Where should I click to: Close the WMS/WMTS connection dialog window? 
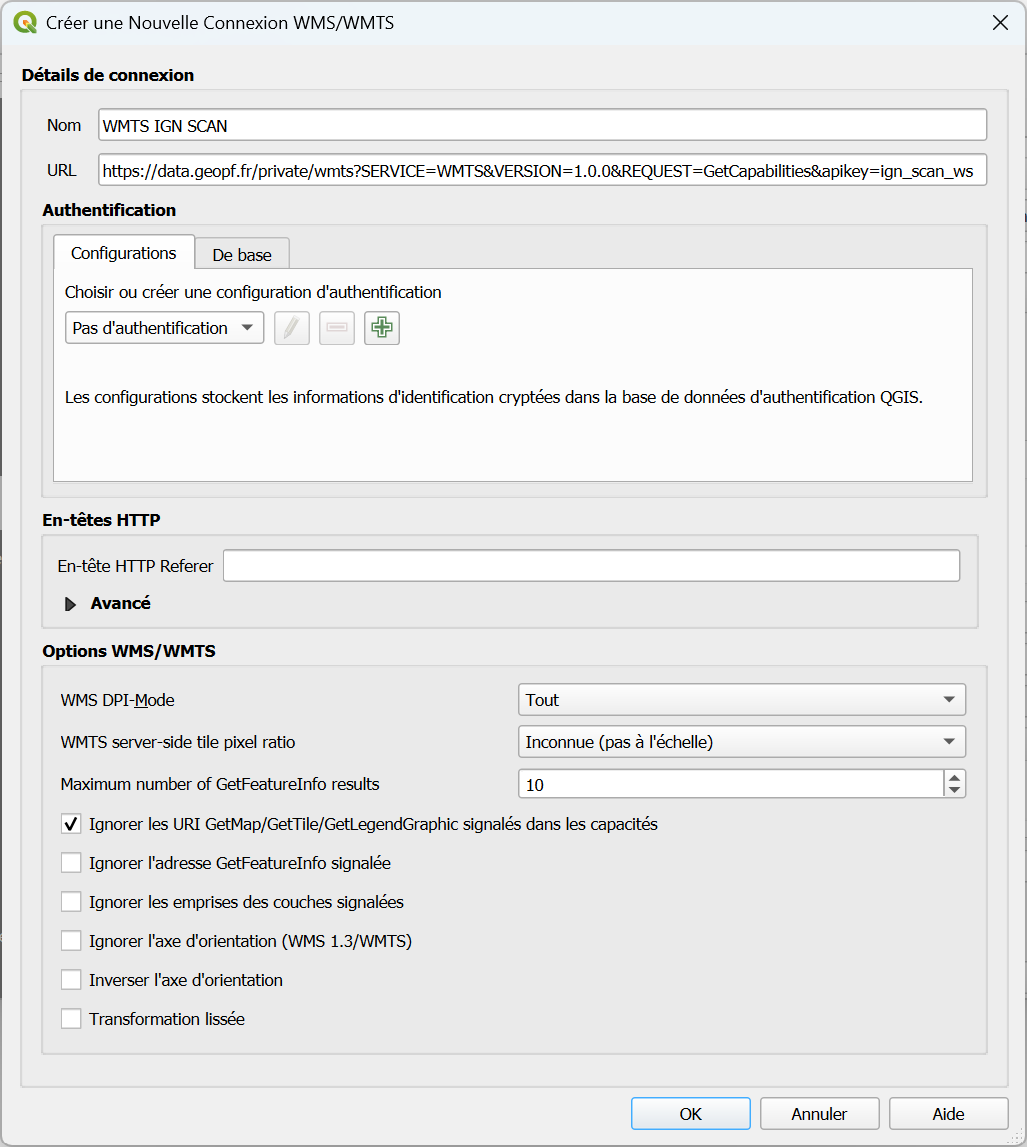pyautogui.click(x=999, y=22)
